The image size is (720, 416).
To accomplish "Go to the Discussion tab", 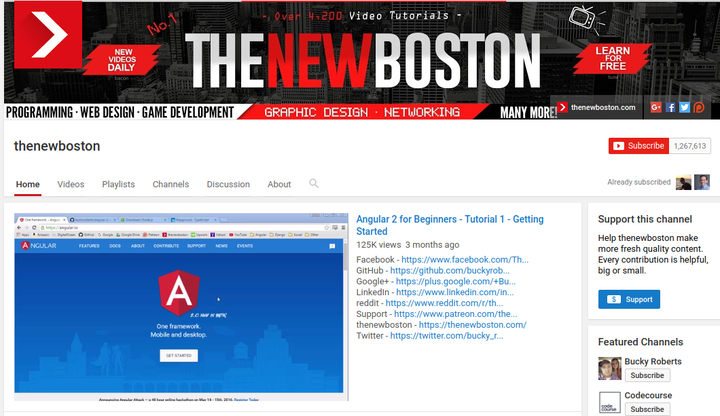I will point(228,184).
